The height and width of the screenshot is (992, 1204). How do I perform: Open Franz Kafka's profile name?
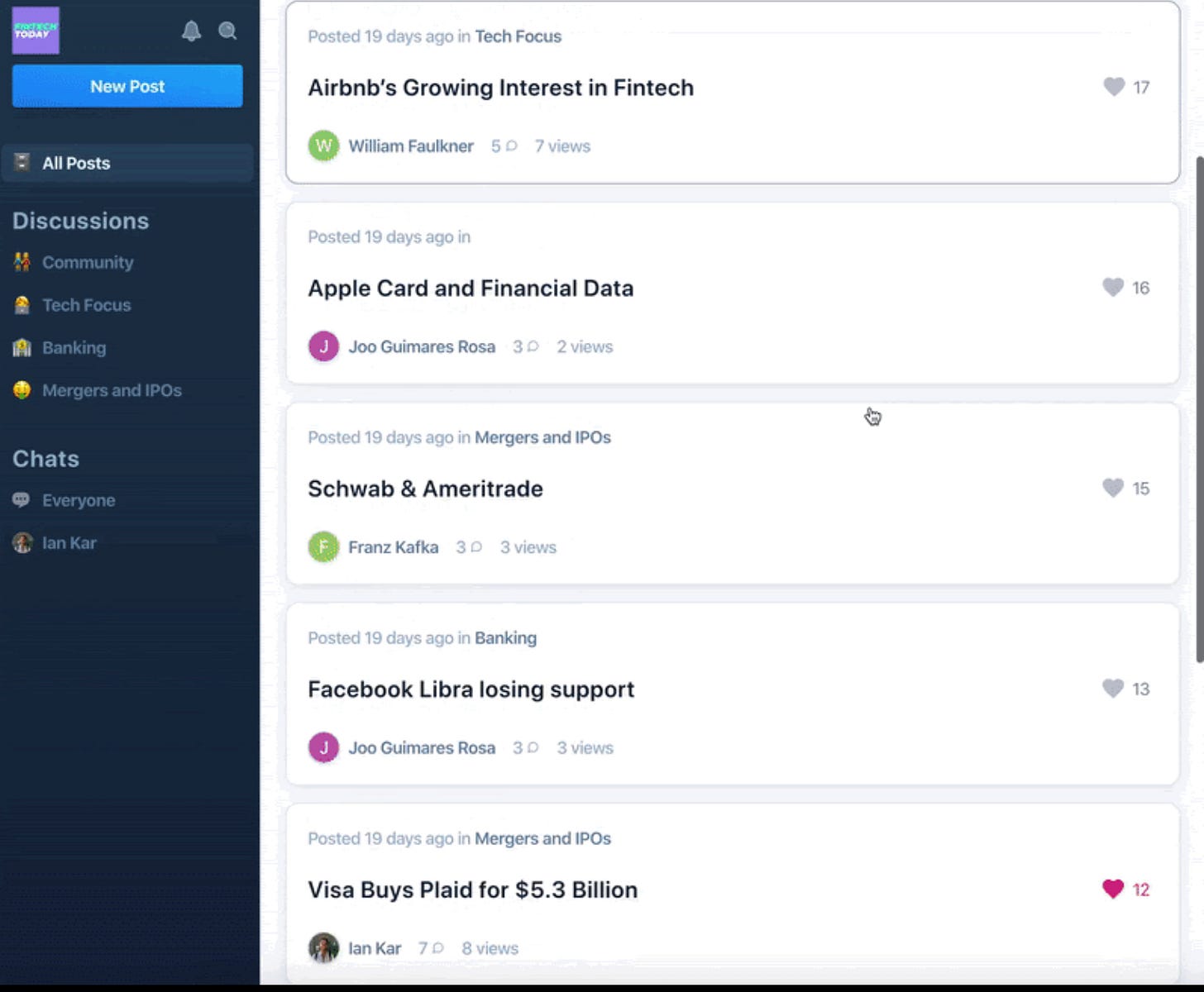coord(394,547)
